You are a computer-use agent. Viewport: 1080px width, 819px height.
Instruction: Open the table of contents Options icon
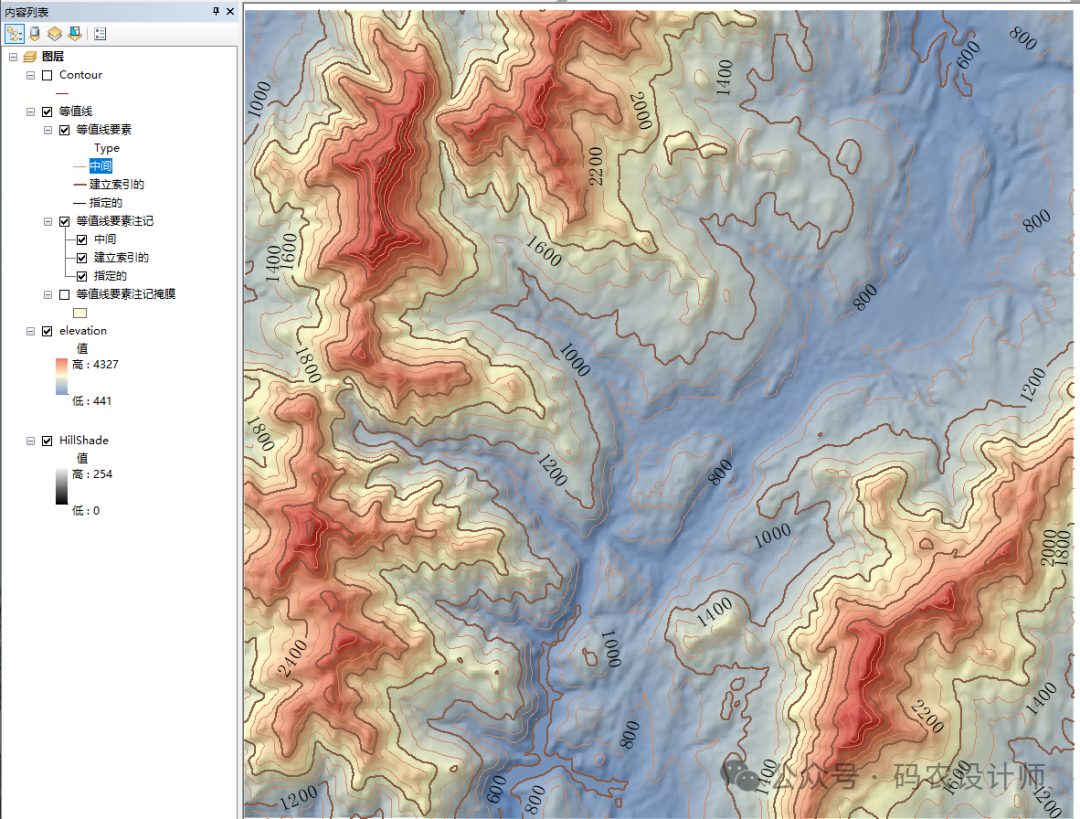pos(99,33)
